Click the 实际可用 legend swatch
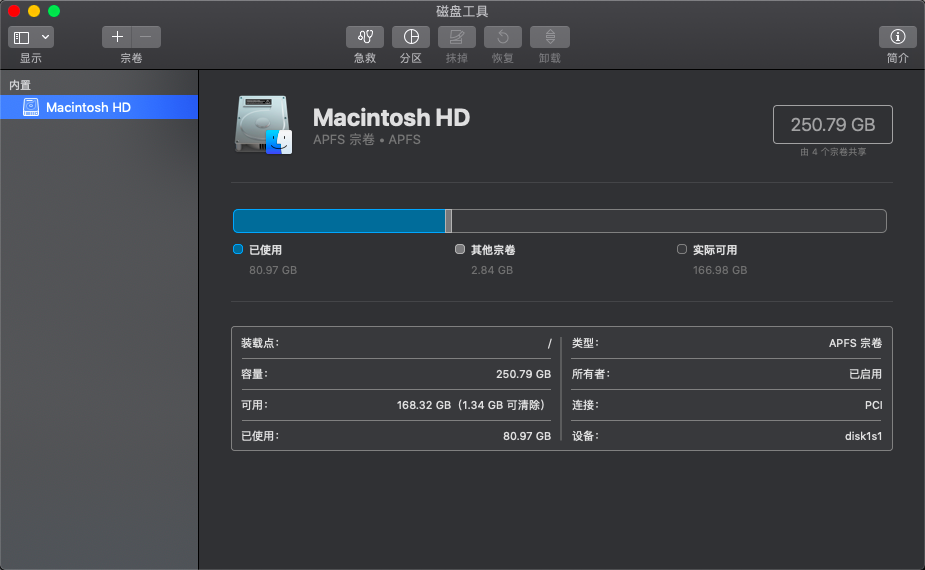Image resolution: width=925 pixels, height=570 pixels. coord(681,249)
